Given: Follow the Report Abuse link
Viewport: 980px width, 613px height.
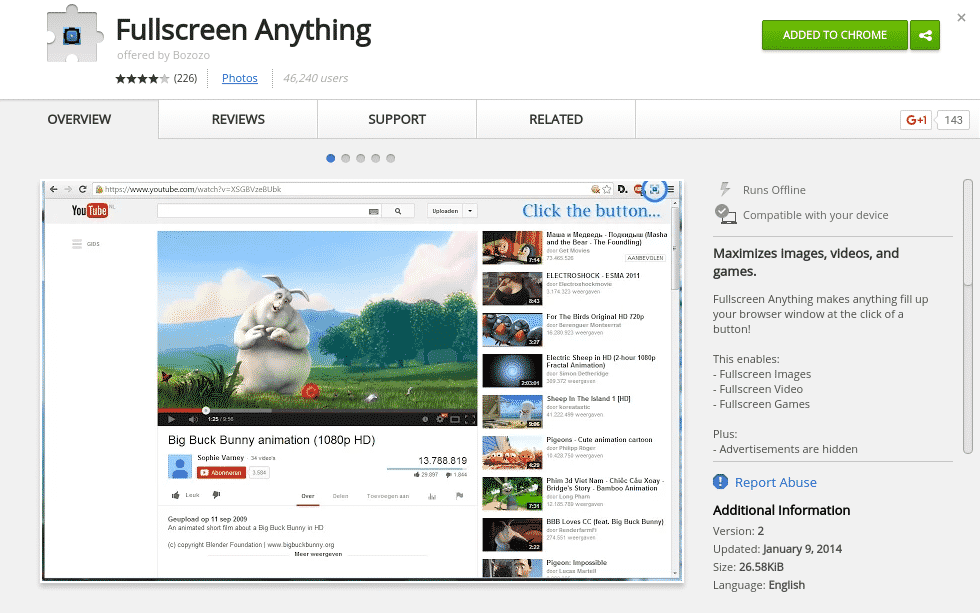Looking at the screenshot, I should [x=776, y=482].
